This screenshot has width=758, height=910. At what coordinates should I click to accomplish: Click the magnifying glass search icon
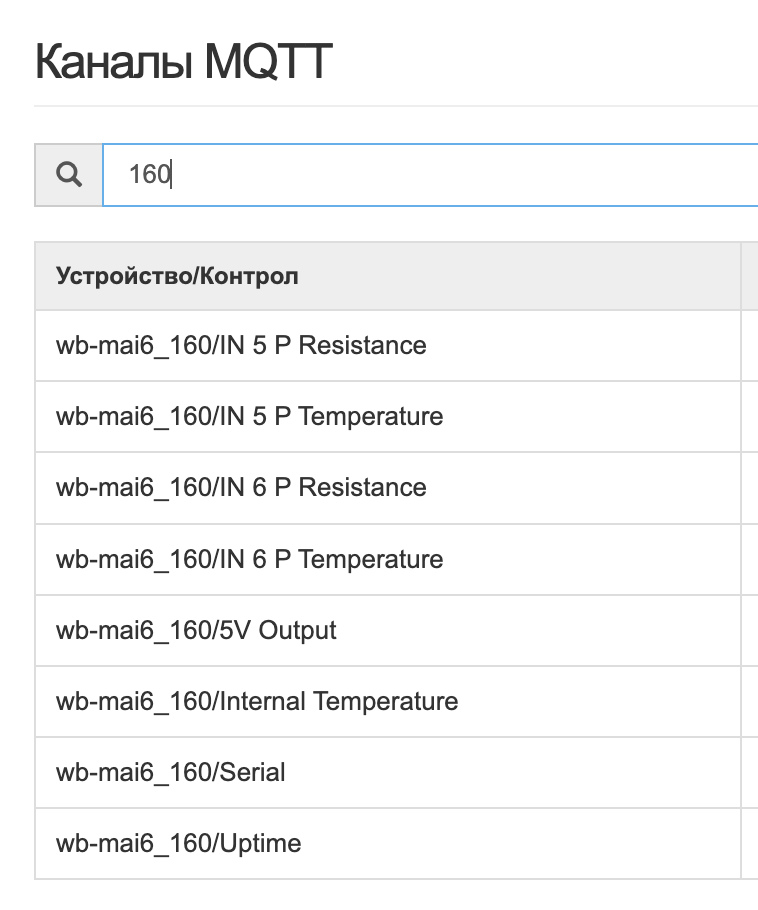tap(68, 175)
